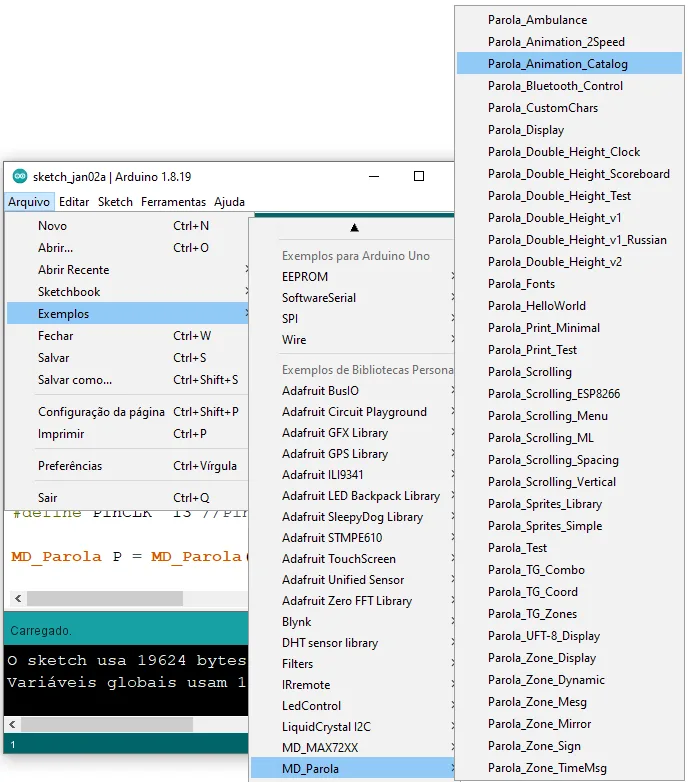Open the Arquivo menu
This screenshot has width=688, height=782.
(x=29, y=202)
